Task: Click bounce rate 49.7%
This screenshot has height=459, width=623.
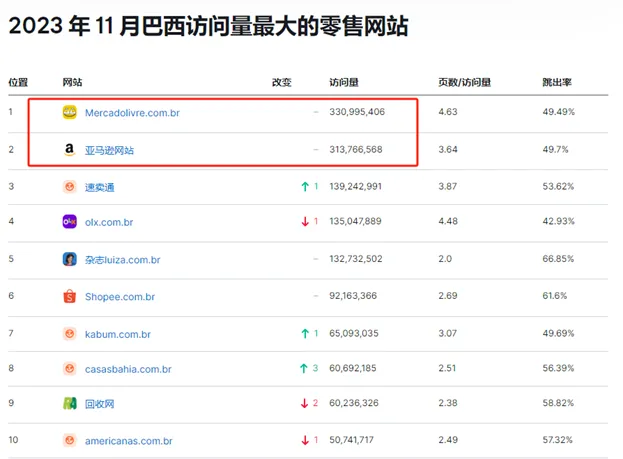Action: (x=555, y=149)
